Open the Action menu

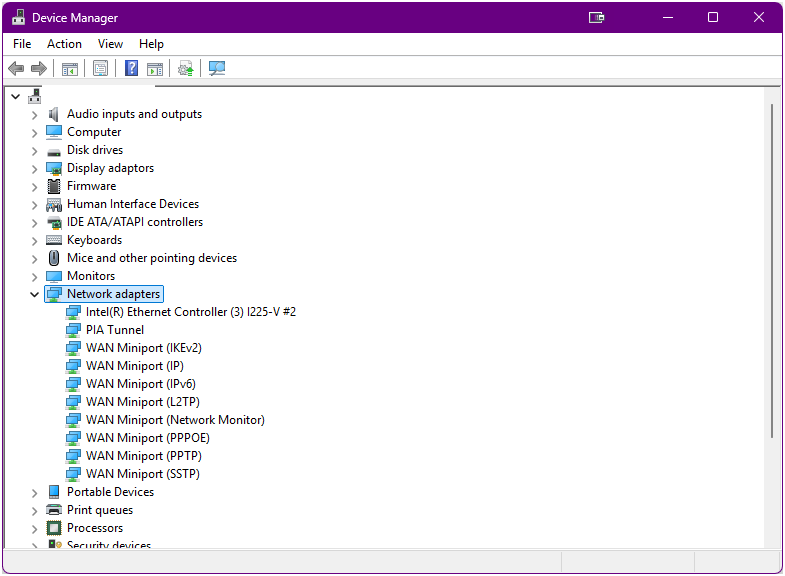[64, 44]
